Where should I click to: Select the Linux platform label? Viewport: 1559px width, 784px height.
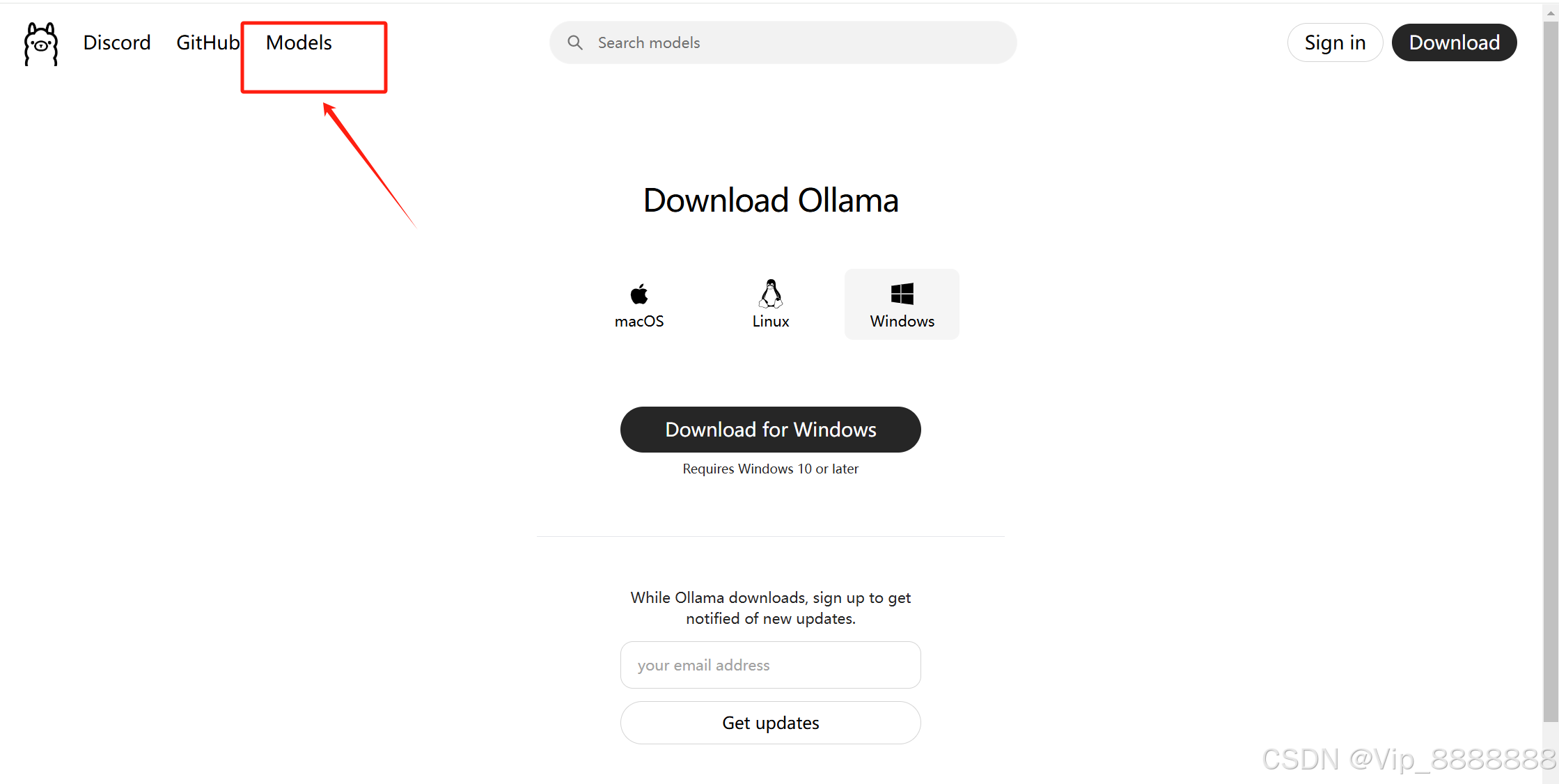pos(771,321)
